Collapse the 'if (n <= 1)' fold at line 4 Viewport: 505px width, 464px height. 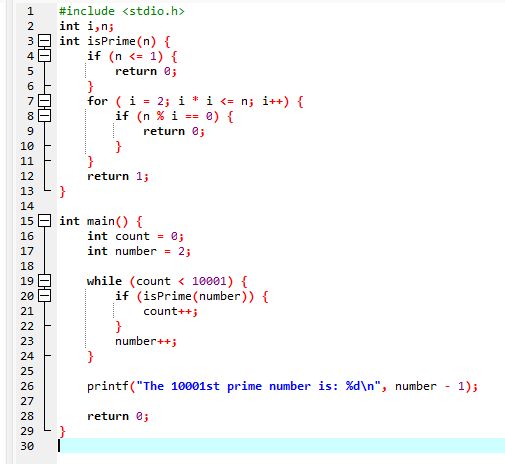tap(44, 56)
